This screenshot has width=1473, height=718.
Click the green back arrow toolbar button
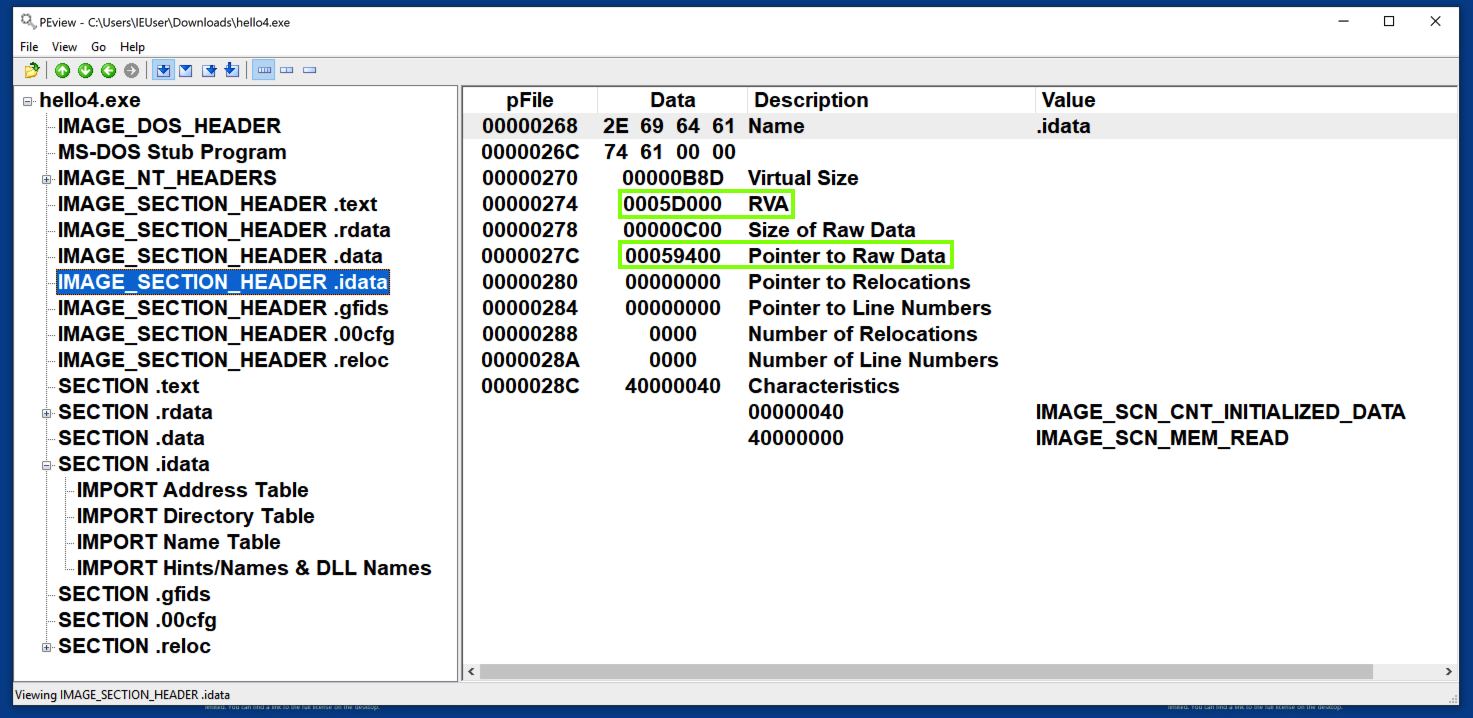pos(108,70)
